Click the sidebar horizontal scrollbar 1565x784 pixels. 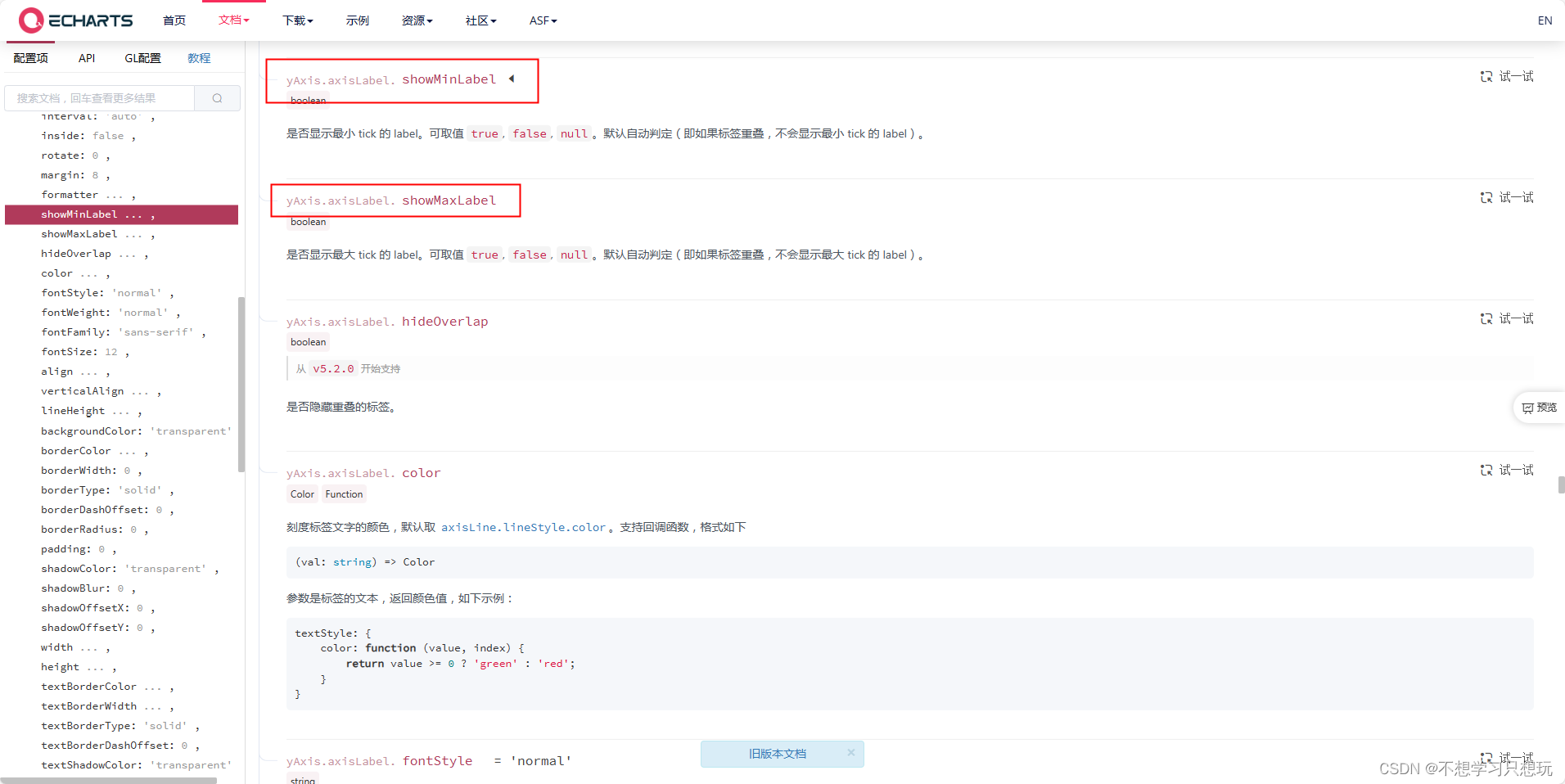tap(109, 781)
